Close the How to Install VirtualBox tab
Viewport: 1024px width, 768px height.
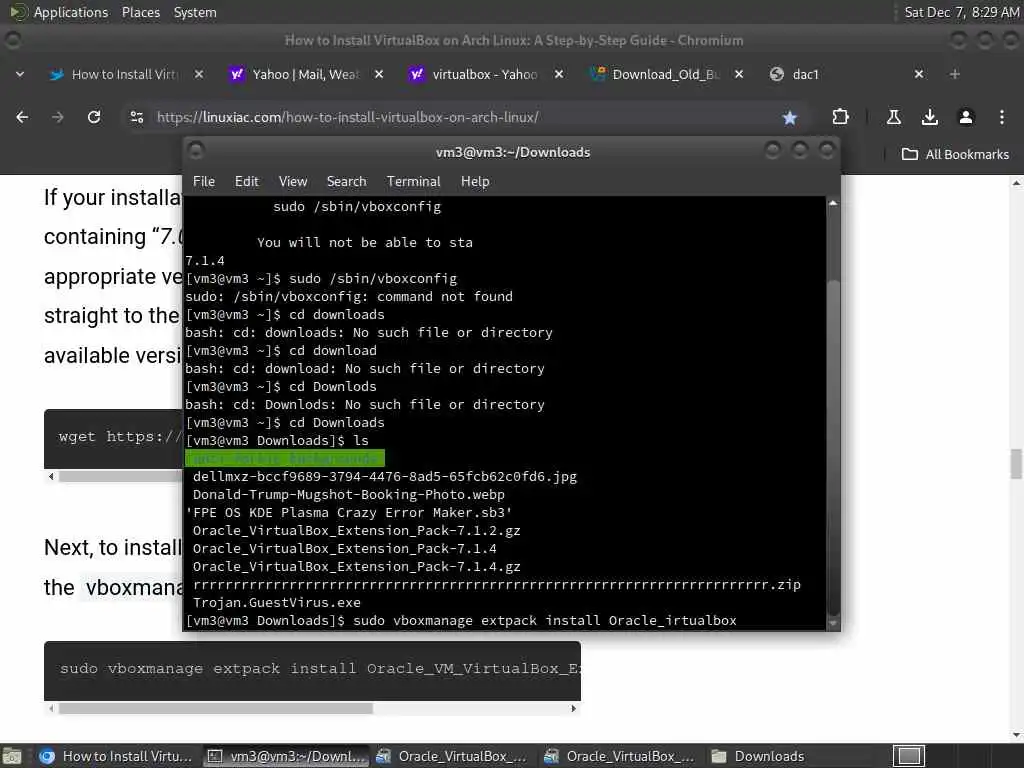tap(199, 74)
